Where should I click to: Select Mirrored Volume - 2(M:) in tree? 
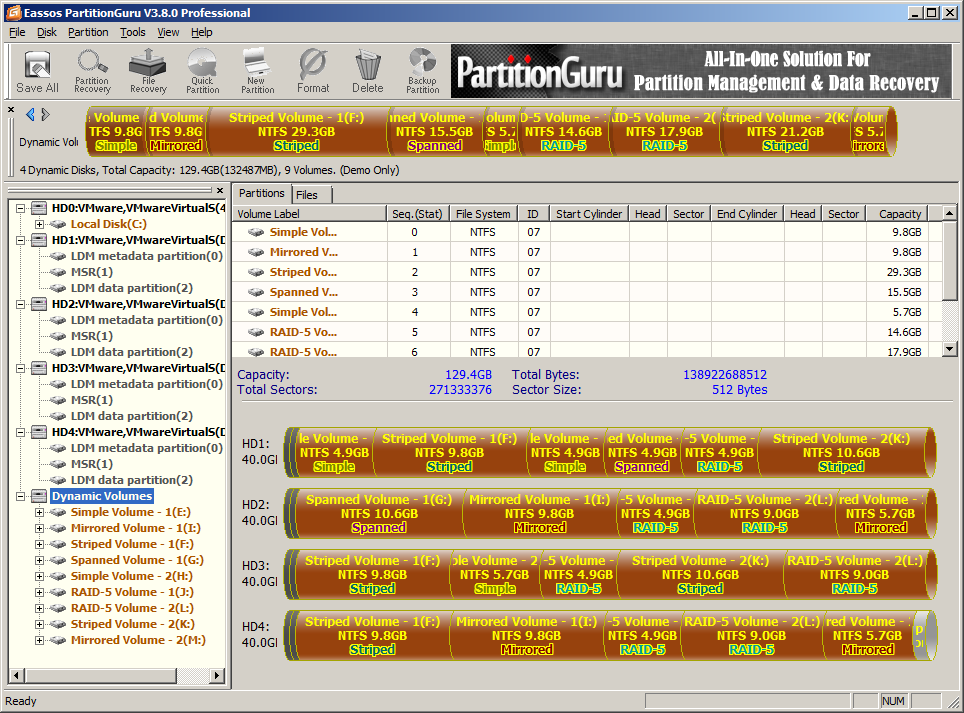pyautogui.click(x=138, y=640)
